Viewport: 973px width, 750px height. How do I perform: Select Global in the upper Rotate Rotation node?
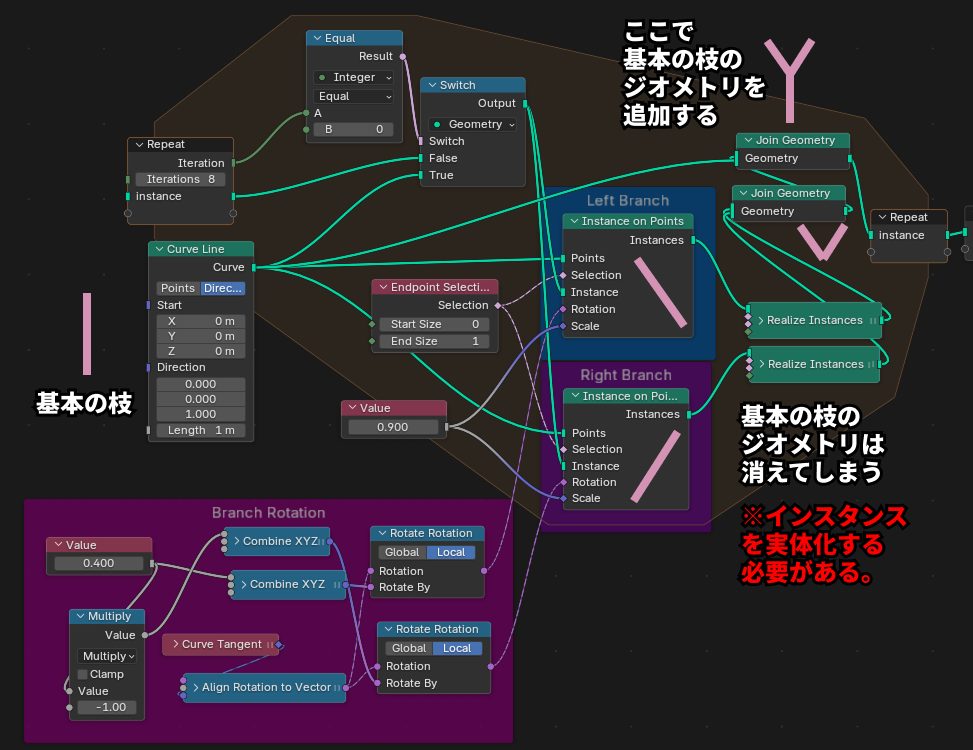(x=402, y=552)
